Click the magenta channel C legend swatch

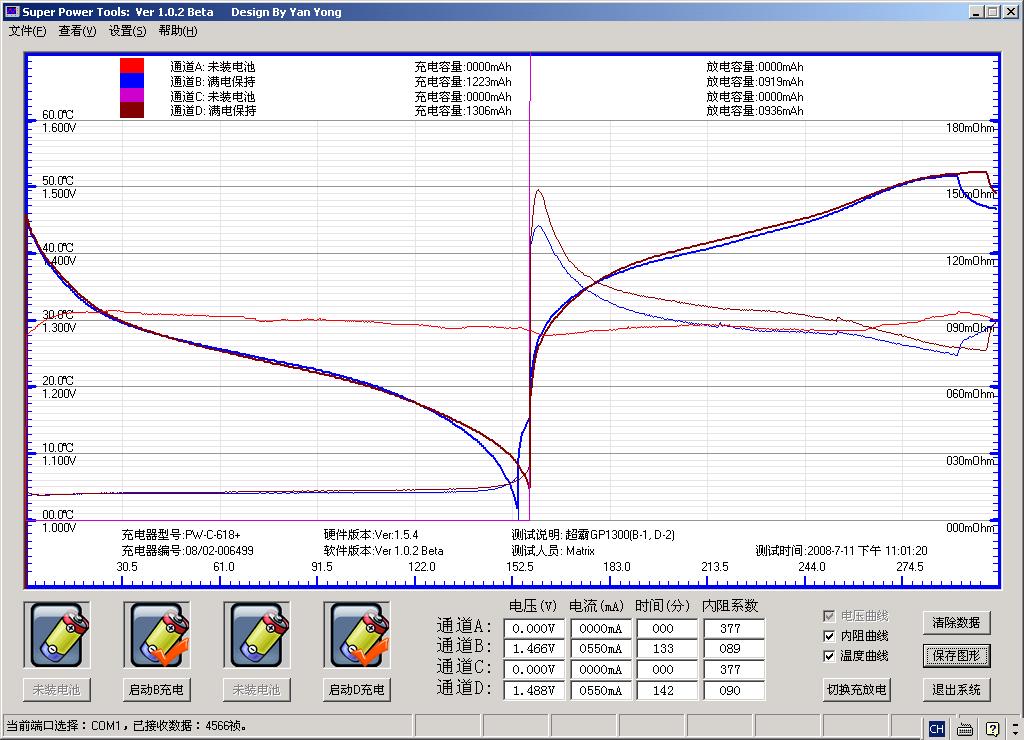tap(132, 95)
